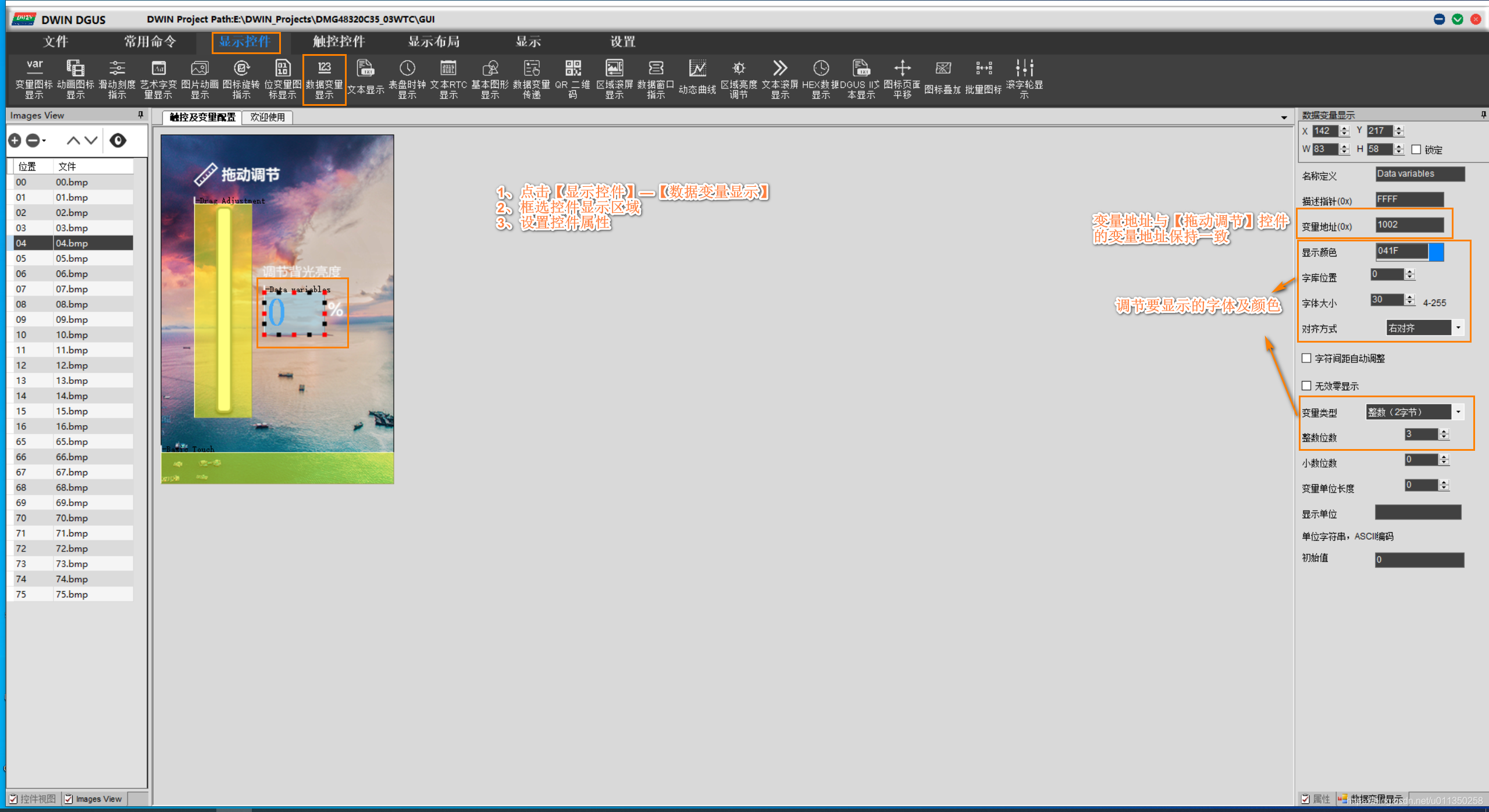Check the 无效零显示 checkbox

1307,386
